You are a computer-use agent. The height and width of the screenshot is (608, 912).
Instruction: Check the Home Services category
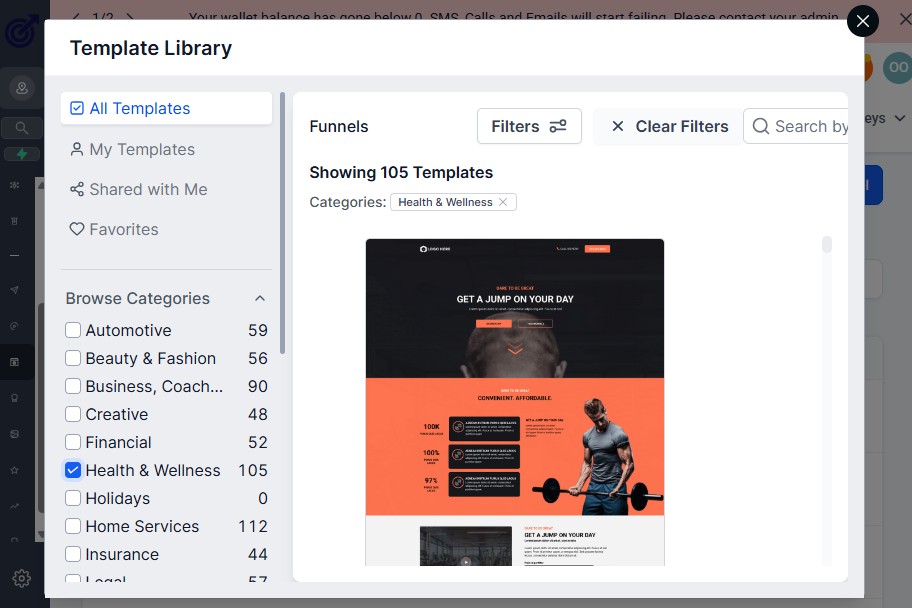point(73,526)
